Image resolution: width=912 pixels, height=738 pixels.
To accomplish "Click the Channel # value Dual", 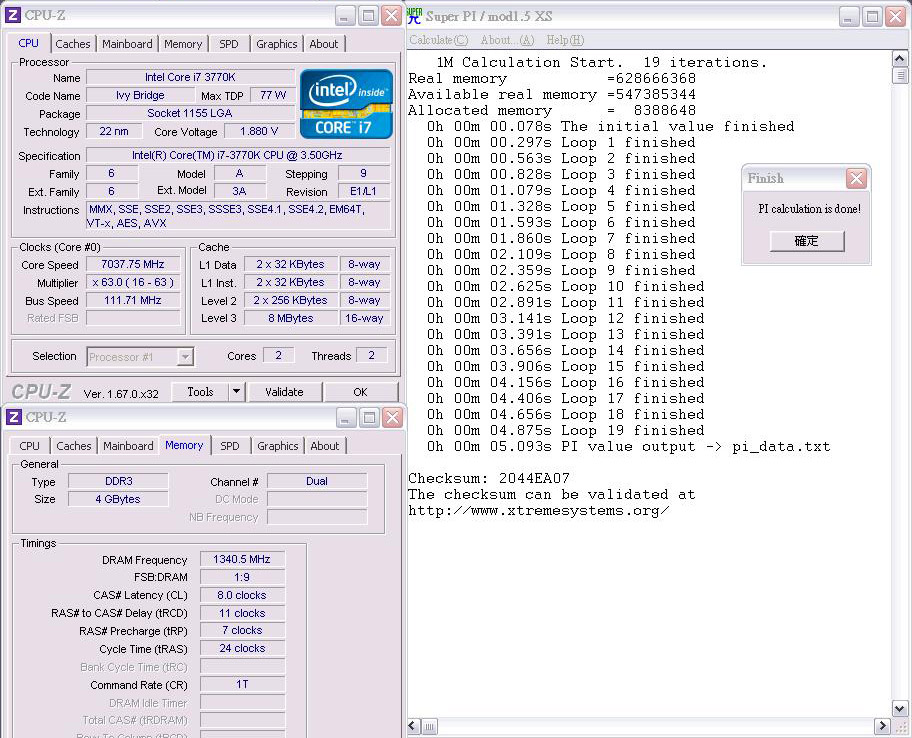I will tap(317, 481).
